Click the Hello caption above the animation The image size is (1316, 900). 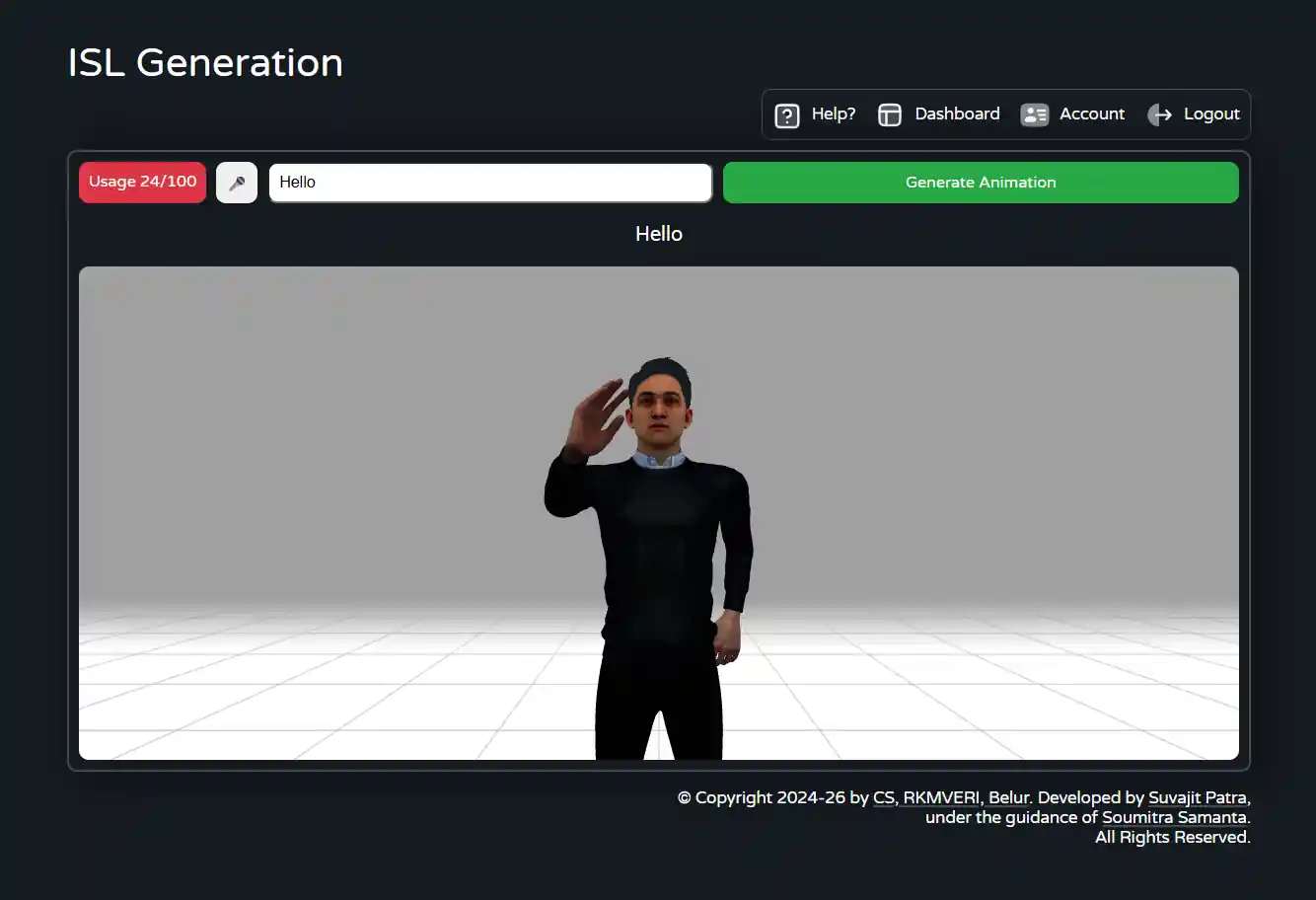pos(659,234)
